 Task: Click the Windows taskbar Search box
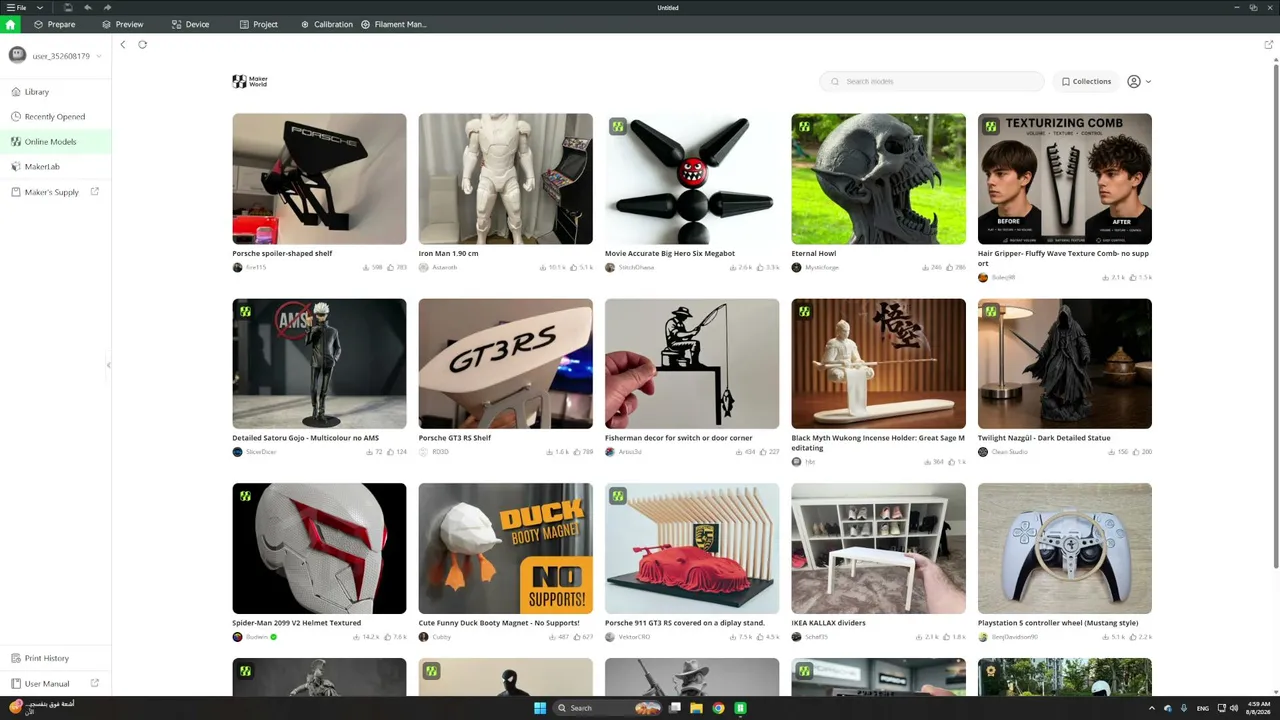coord(608,708)
